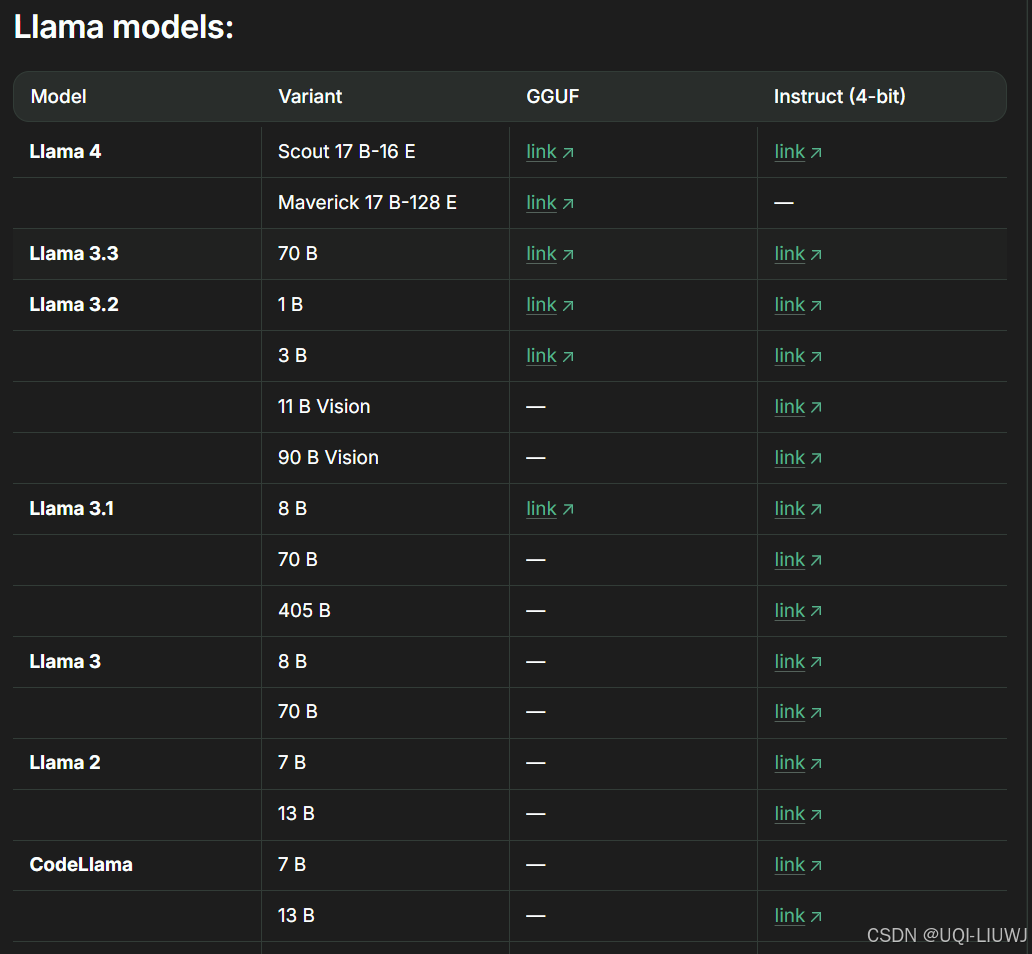1032x954 pixels.
Task: Click the 11 B Vision variant
Action: click(x=324, y=407)
